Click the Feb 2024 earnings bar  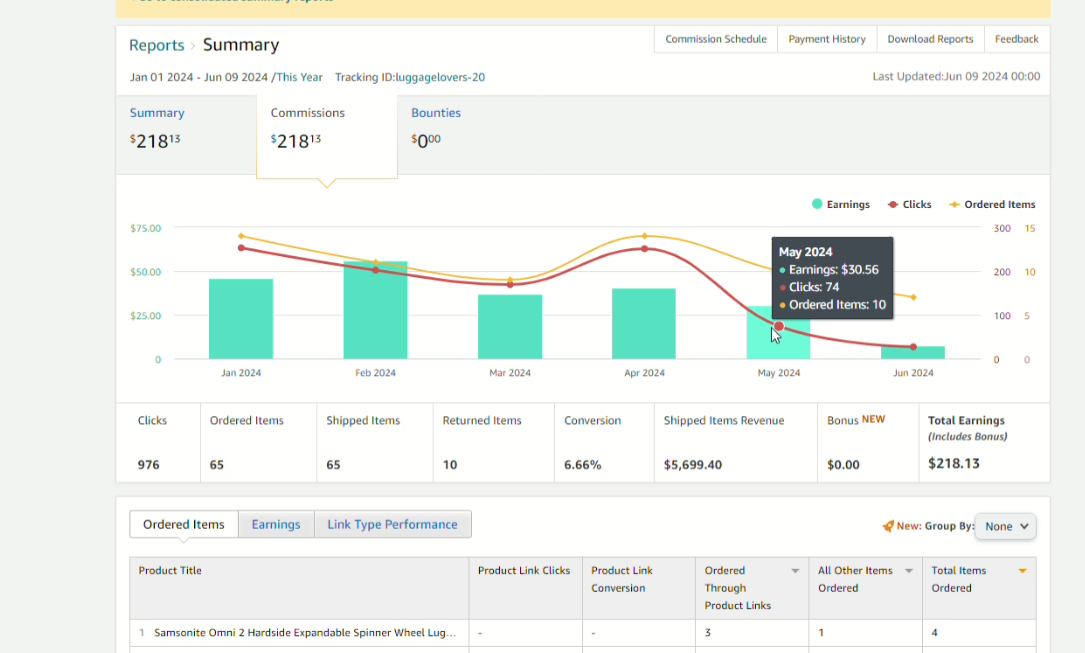pos(376,310)
